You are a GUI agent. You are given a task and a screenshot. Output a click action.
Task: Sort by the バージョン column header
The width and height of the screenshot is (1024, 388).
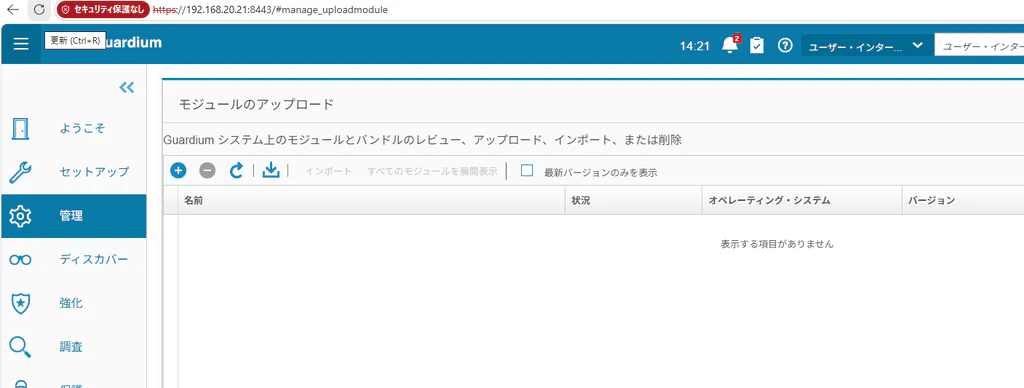point(963,201)
